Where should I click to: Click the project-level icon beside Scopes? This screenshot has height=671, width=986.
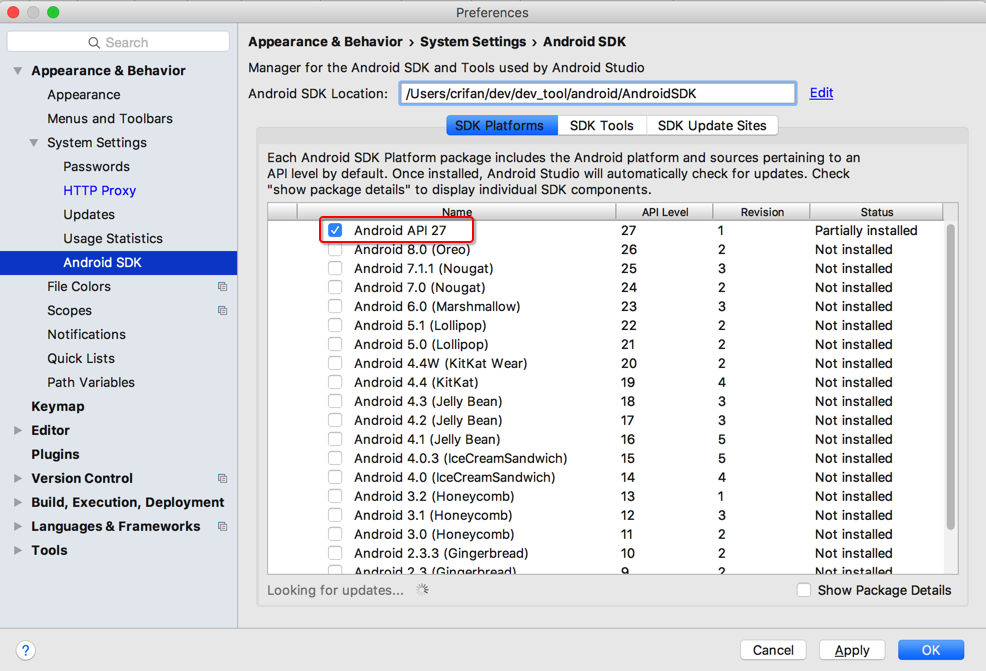pyautogui.click(x=223, y=311)
